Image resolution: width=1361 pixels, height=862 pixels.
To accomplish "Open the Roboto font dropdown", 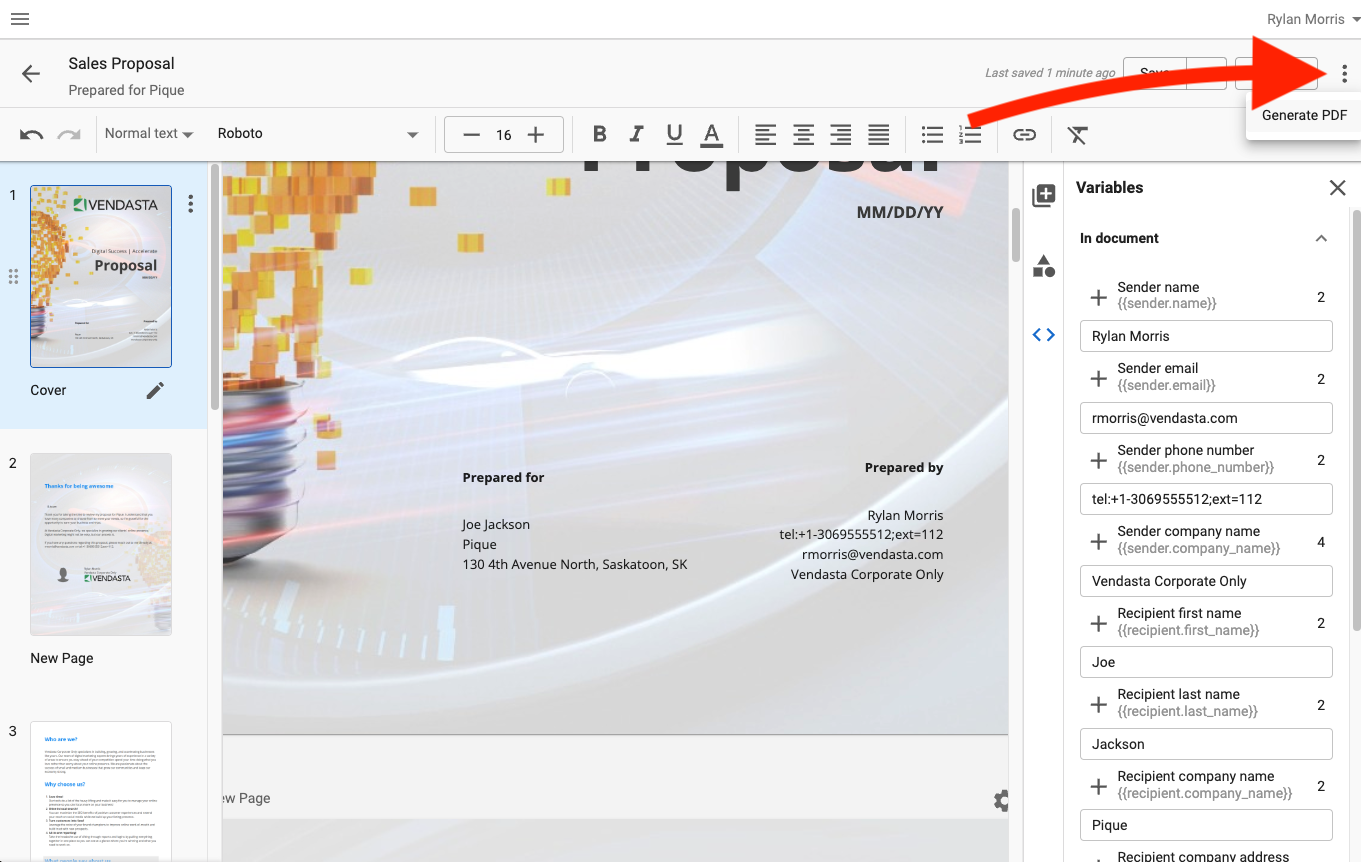I will [318, 133].
